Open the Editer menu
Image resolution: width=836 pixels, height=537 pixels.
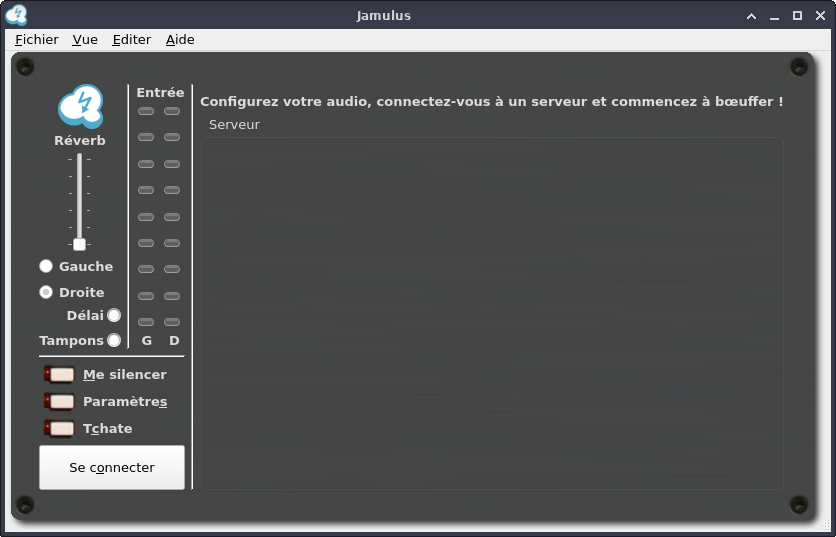click(x=132, y=39)
